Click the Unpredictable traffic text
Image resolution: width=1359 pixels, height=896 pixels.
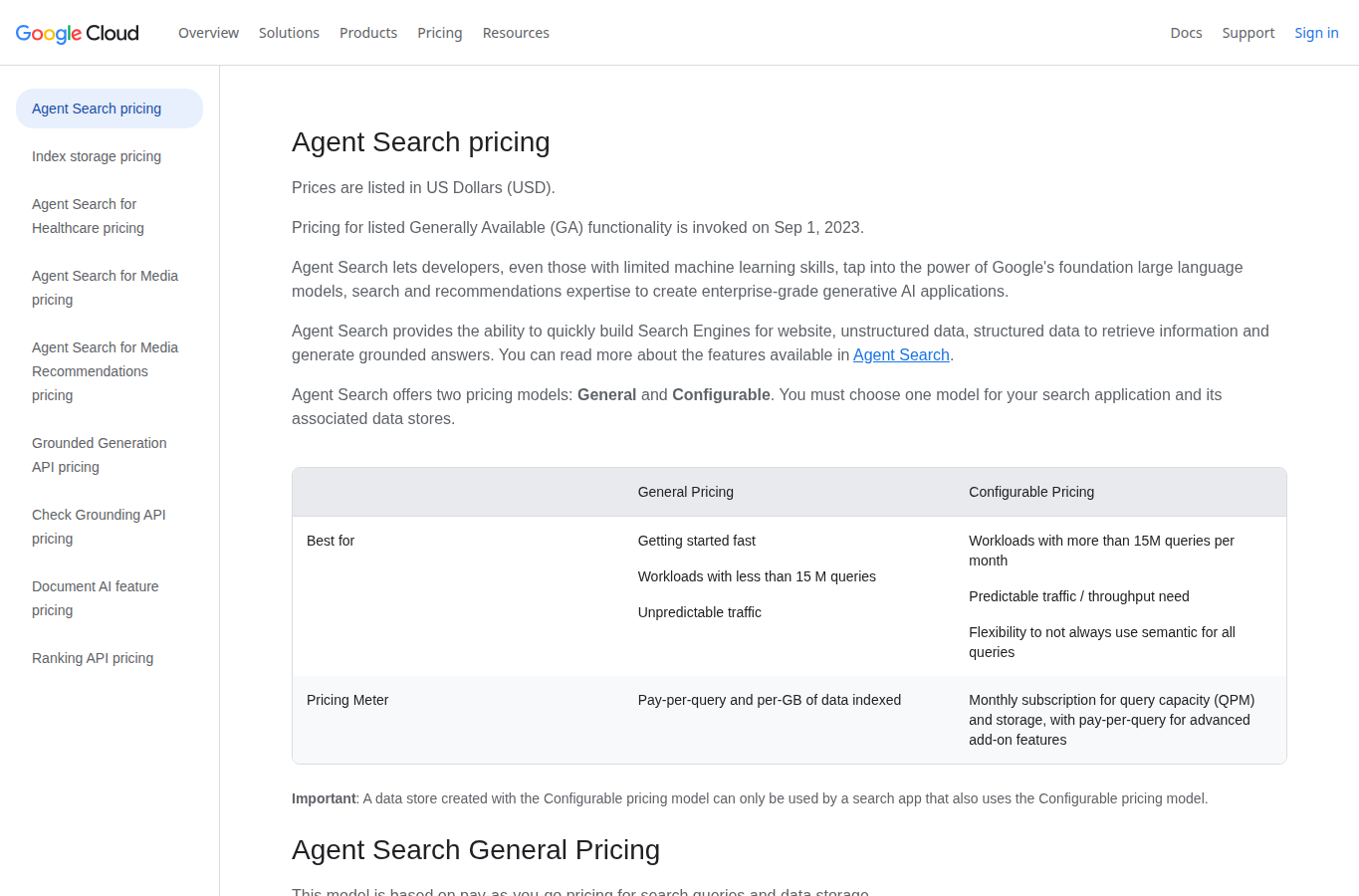tap(699, 612)
